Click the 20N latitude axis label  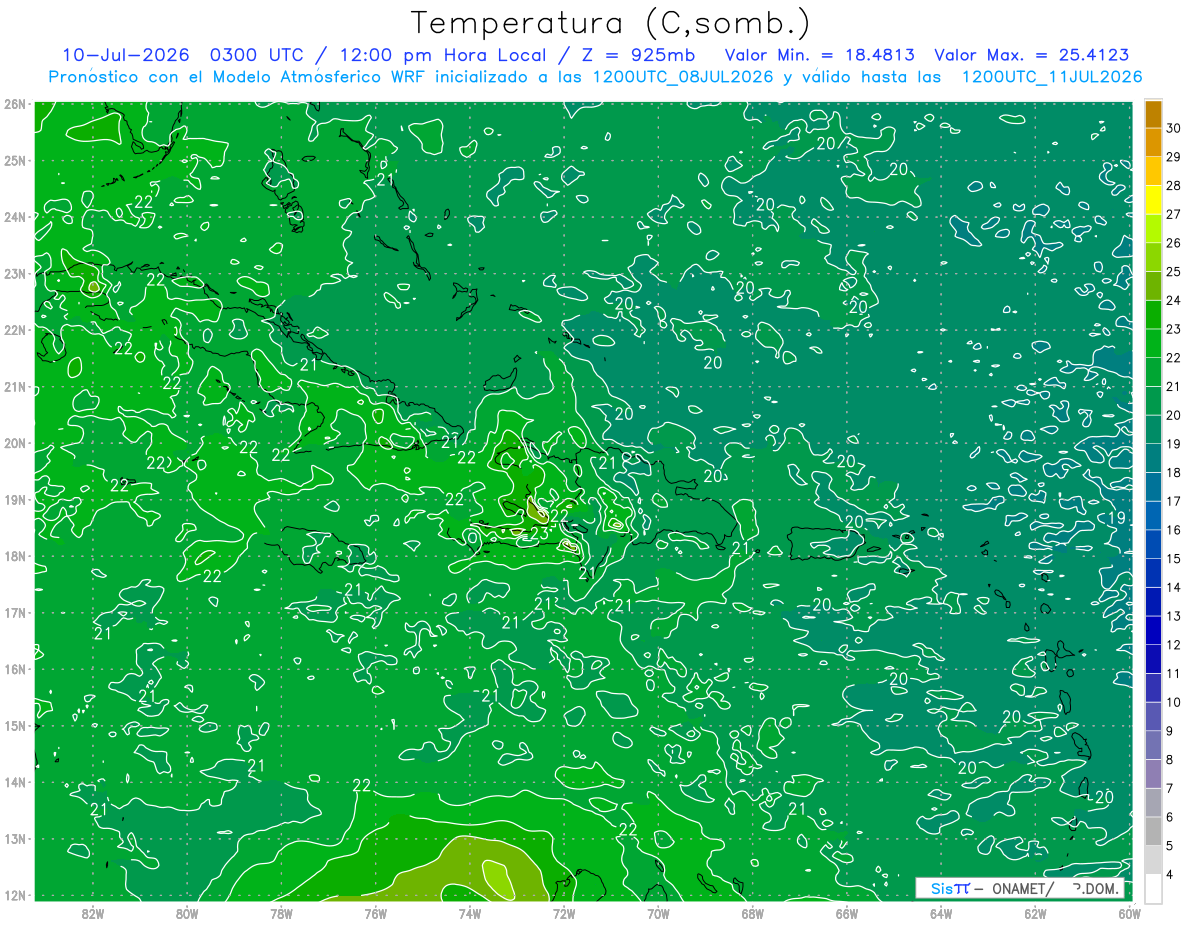coord(14,442)
